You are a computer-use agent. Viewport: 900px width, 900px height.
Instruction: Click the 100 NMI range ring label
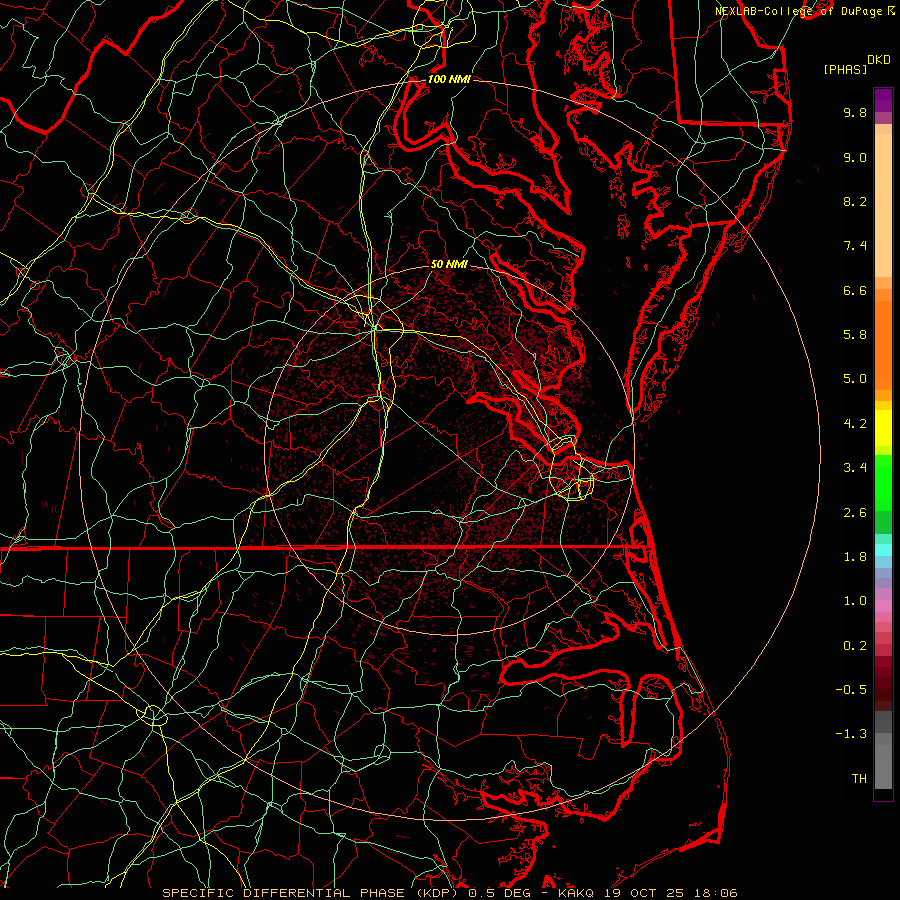pos(449,79)
